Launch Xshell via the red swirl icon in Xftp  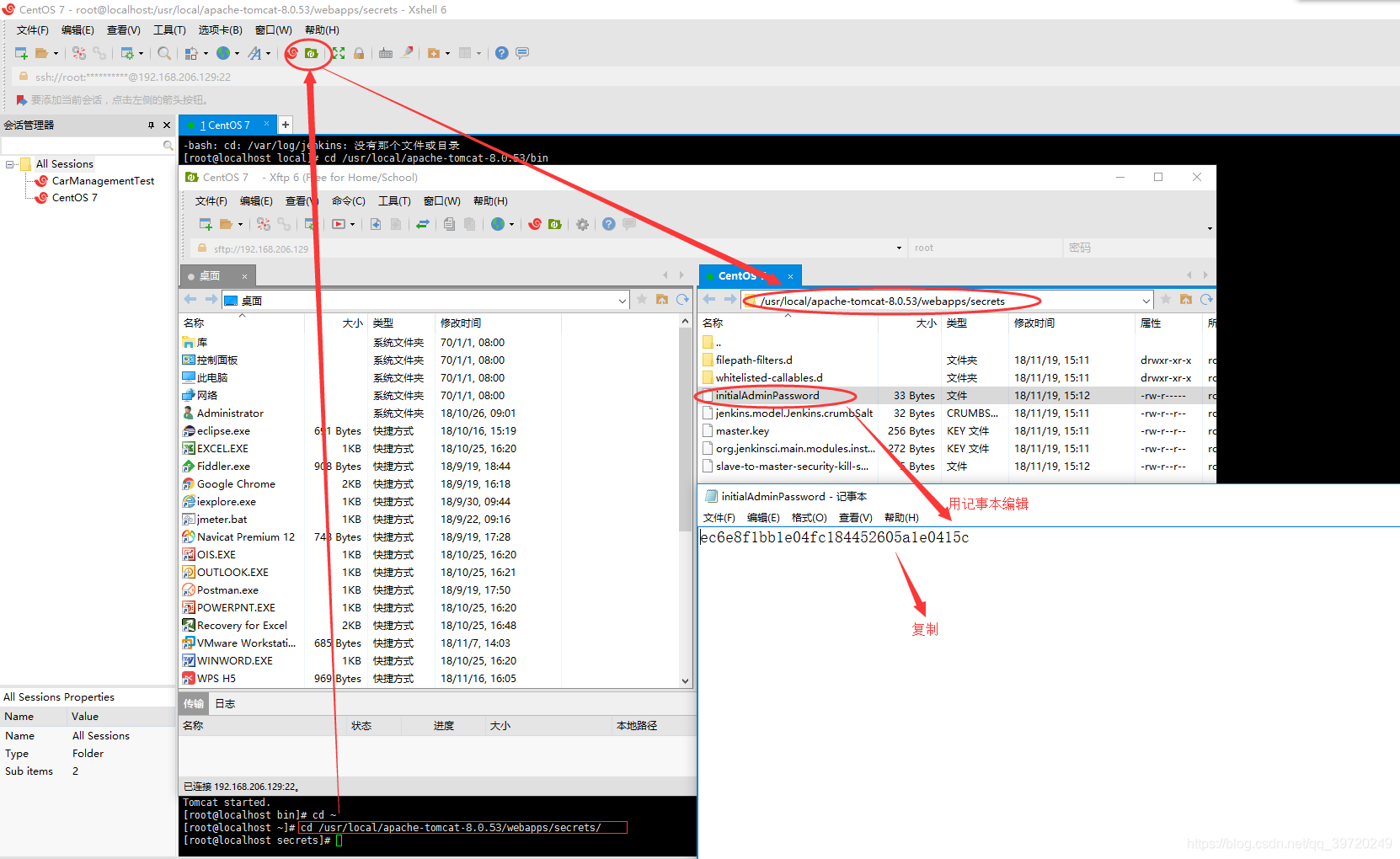point(536,225)
